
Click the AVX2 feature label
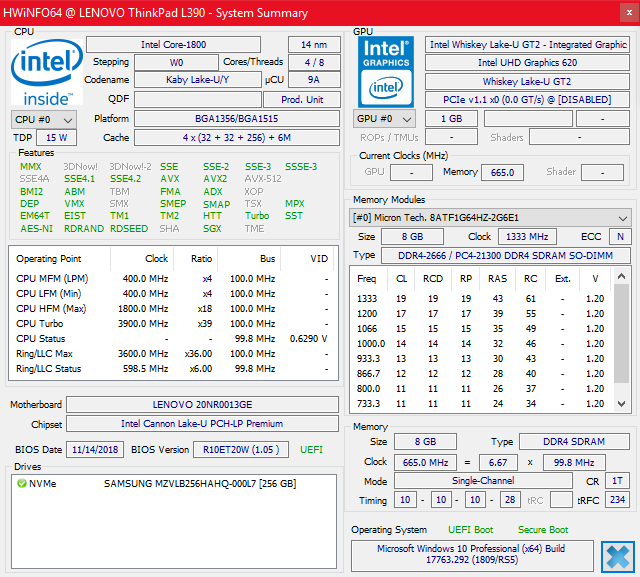point(215,179)
